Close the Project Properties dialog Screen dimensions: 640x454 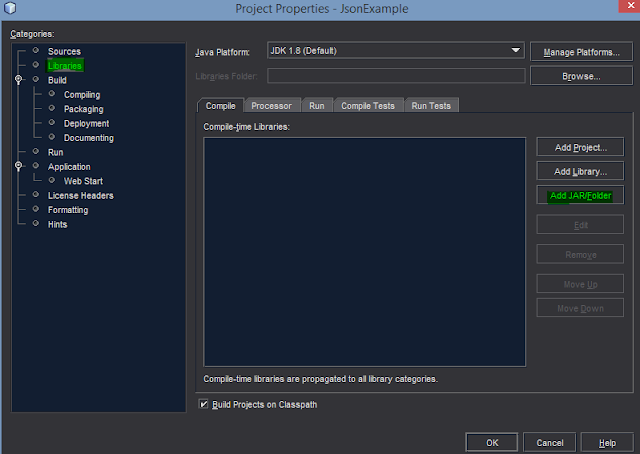630,6
